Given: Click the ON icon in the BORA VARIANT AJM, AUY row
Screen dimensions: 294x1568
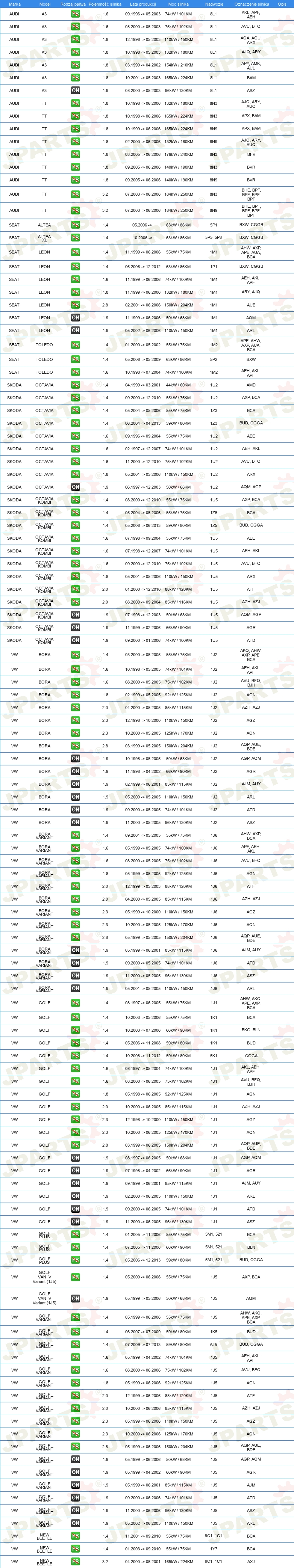Looking at the screenshot, I should [x=75, y=951].
